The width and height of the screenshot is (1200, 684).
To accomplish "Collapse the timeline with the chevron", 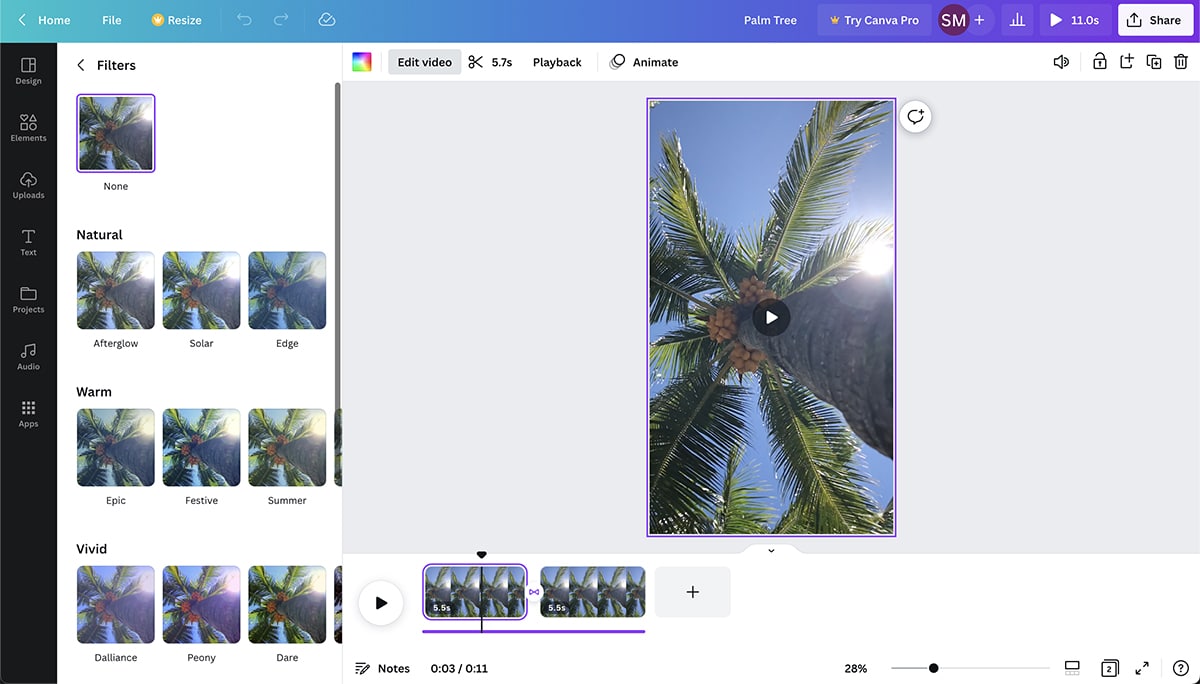I will [x=770, y=549].
